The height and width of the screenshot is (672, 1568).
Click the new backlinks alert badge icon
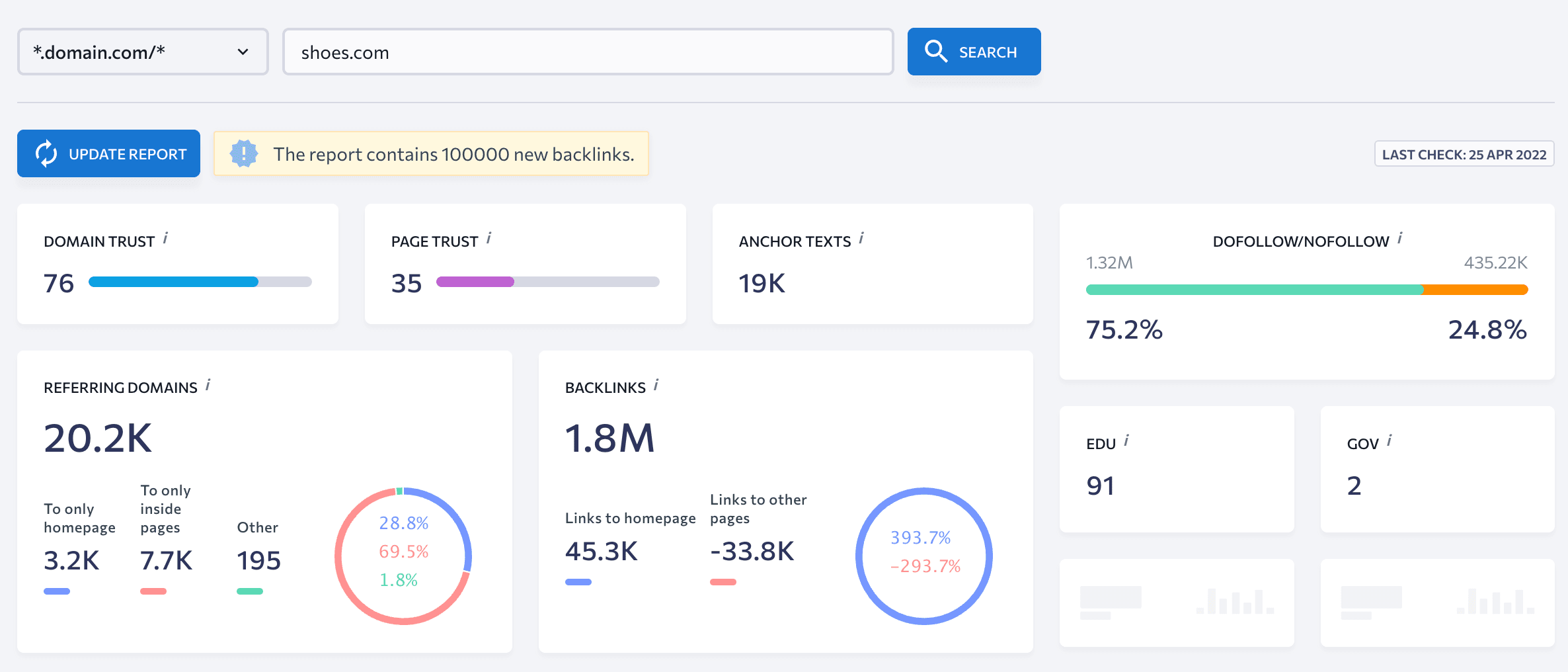(243, 153)
